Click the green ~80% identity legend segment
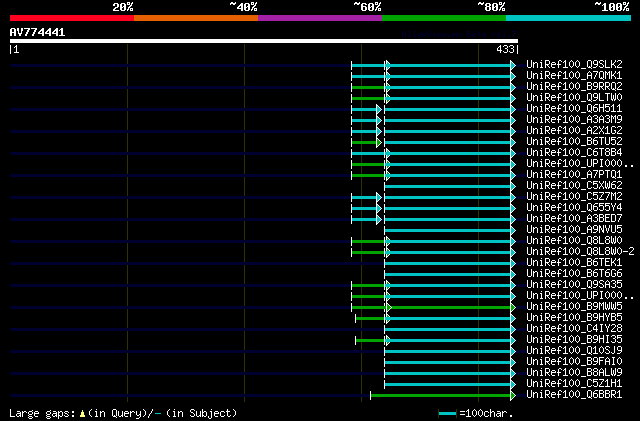640x421 pixels. (x=444, y=18)
